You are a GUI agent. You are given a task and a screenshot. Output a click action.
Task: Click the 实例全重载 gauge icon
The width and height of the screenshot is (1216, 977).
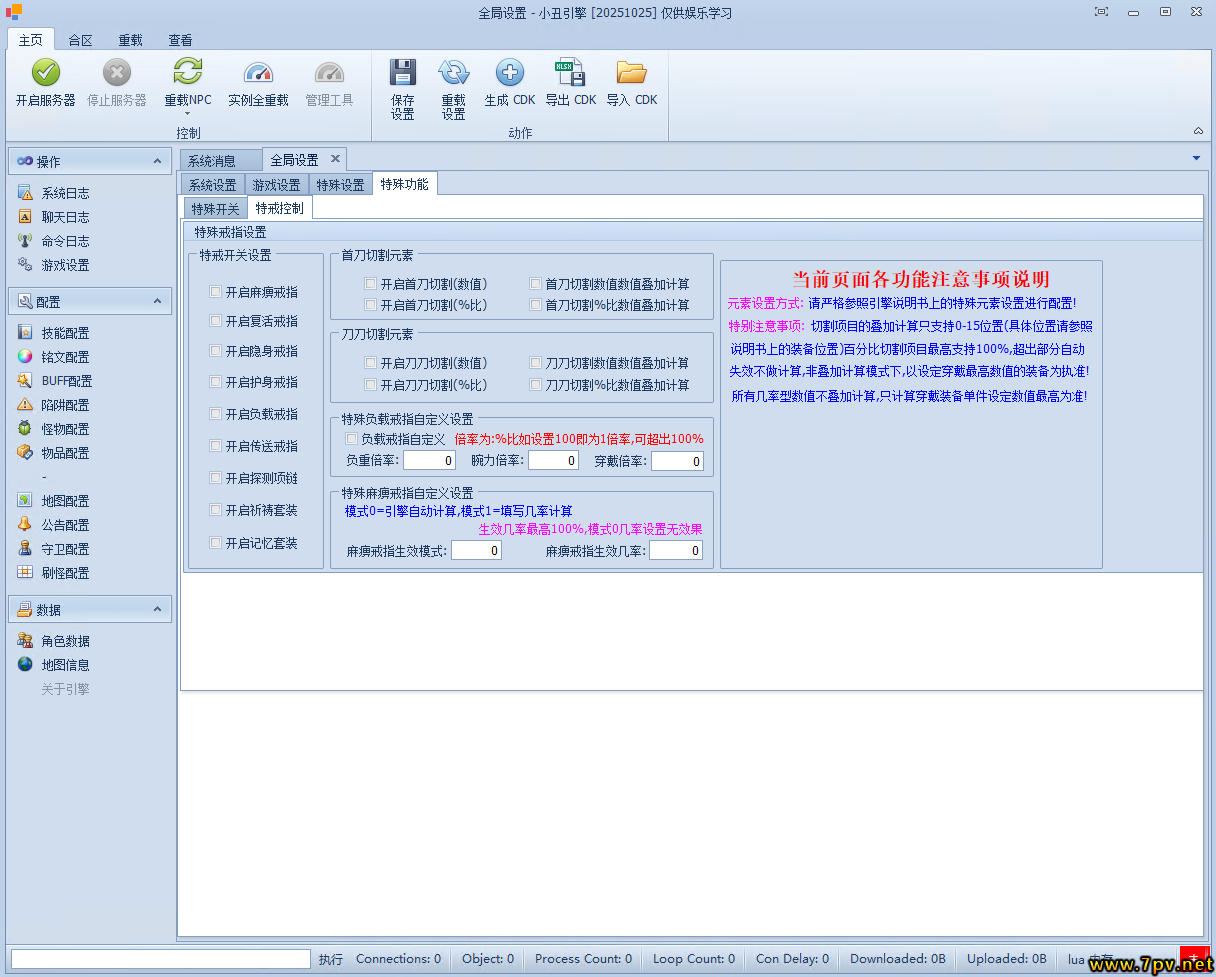258,73
